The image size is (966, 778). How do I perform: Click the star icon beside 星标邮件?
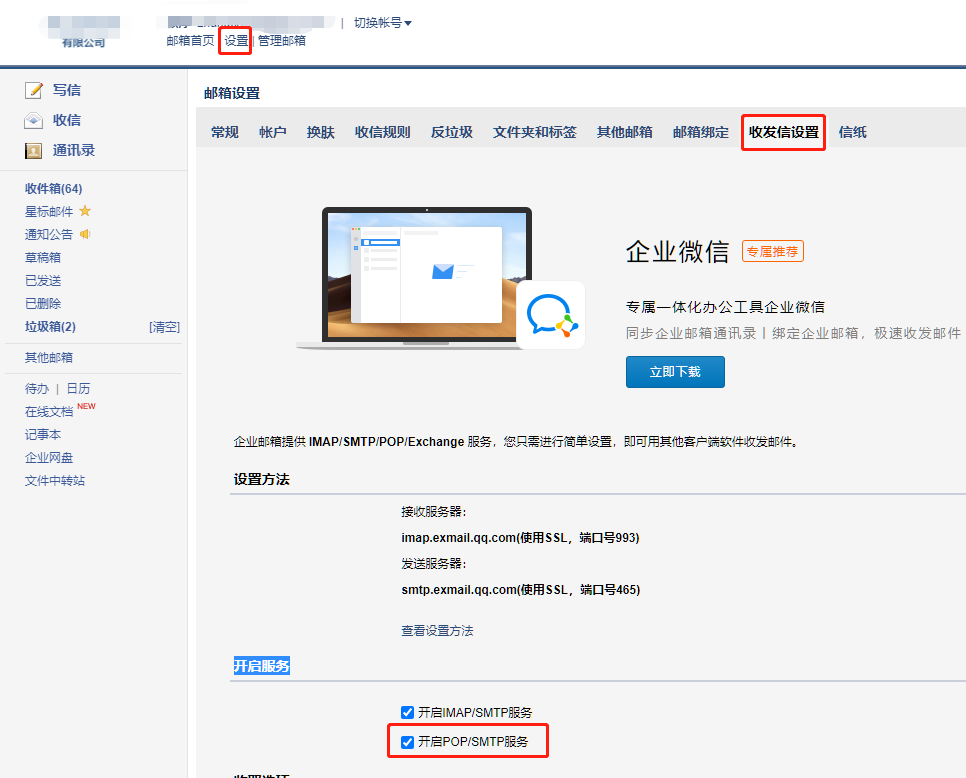(85, 211)
